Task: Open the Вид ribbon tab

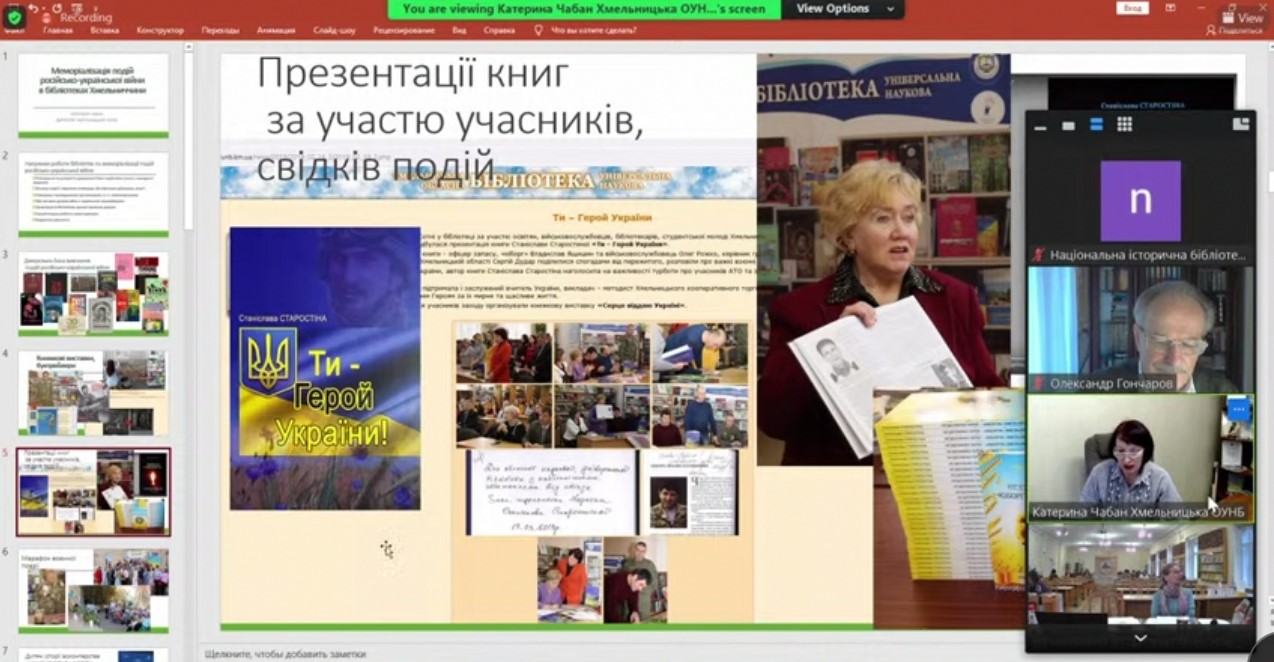Action: pyautogui.click(x=459, y=30)
